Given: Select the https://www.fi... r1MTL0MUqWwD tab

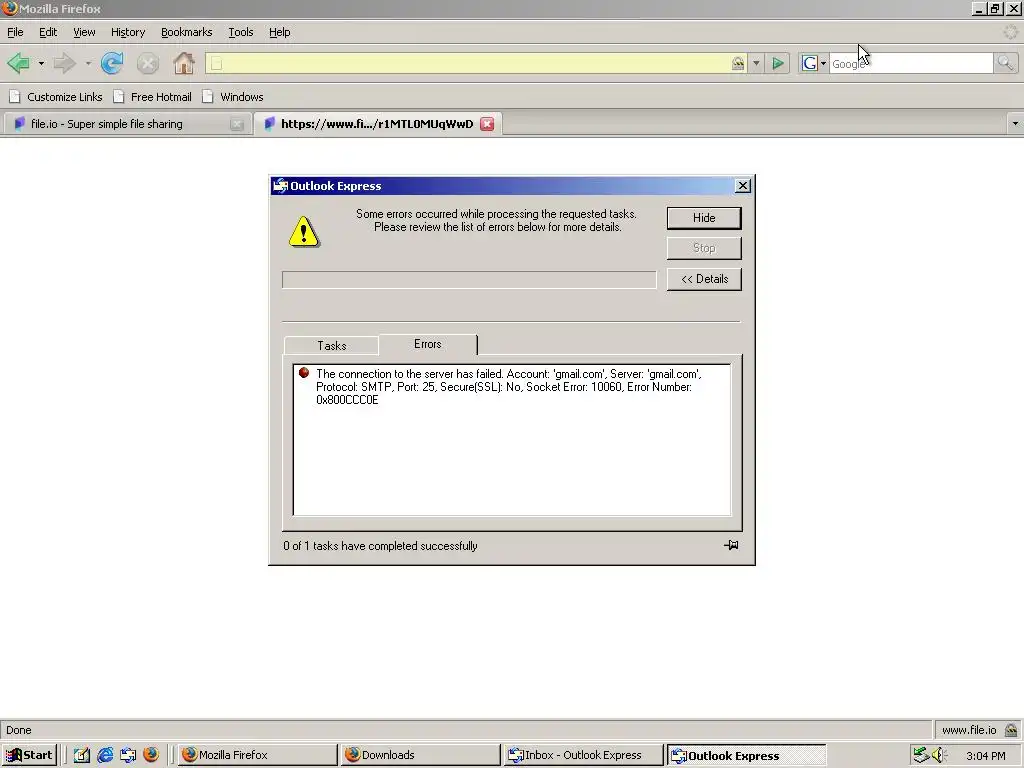Looking at the screenshot, I should click(377, 124).
